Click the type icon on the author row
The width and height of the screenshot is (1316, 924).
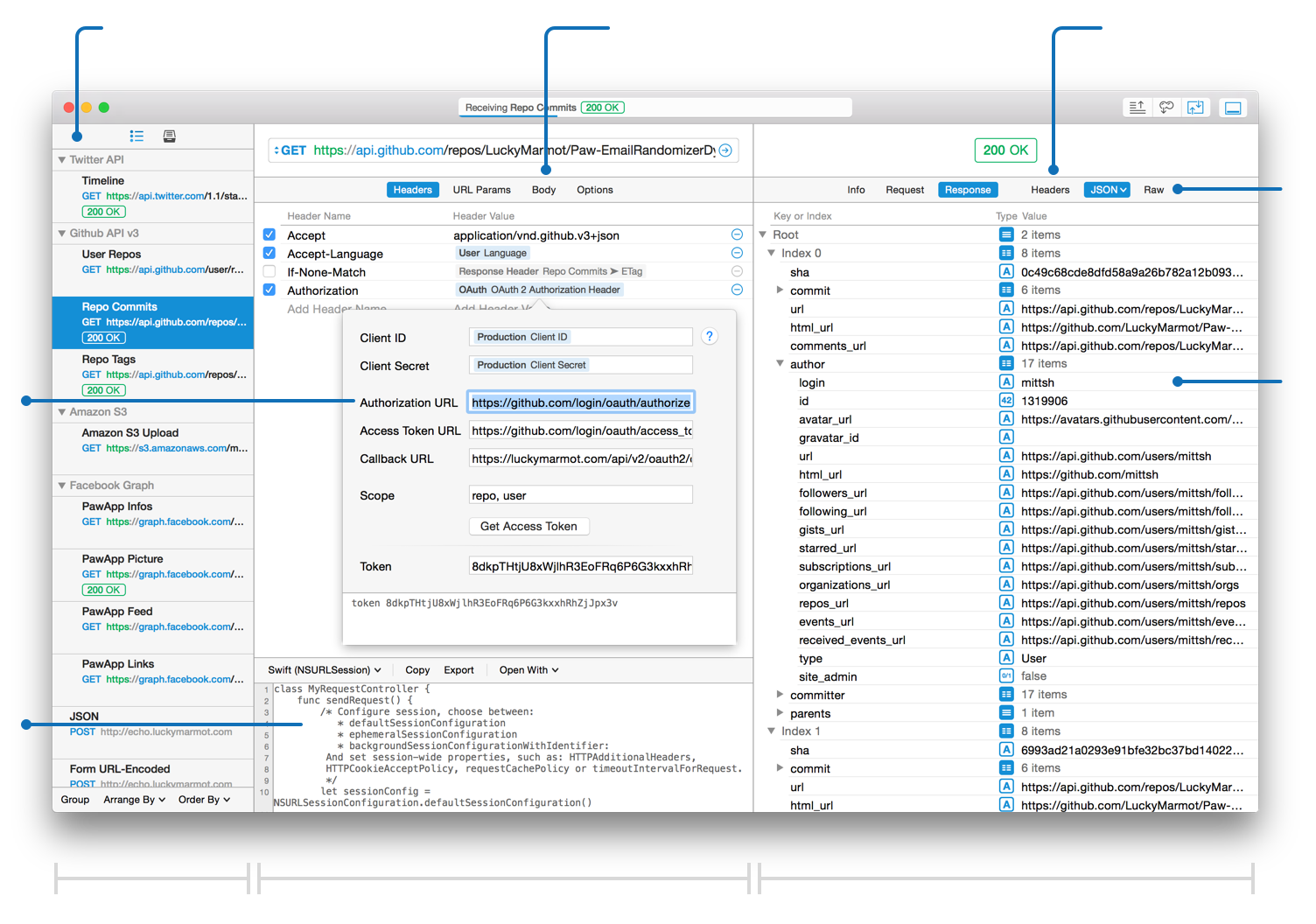[x=1006, y=363]
